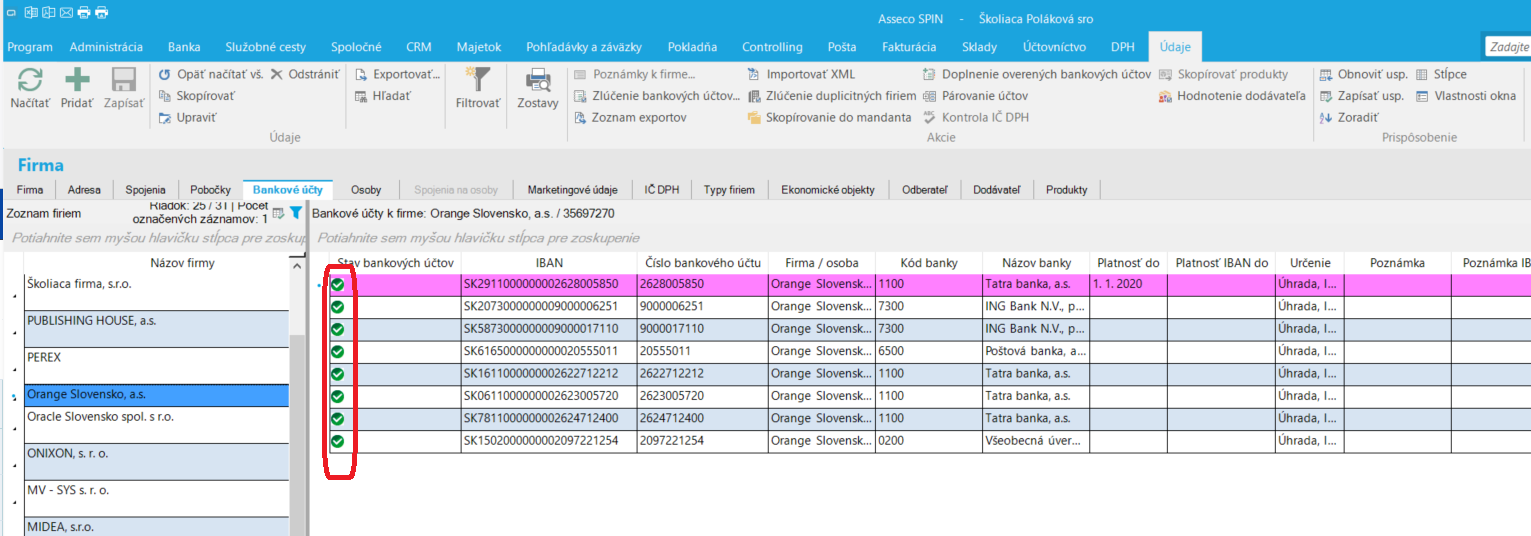
Task: Click Opäť načítať vš. in ribbon
Action: point(210,74)
